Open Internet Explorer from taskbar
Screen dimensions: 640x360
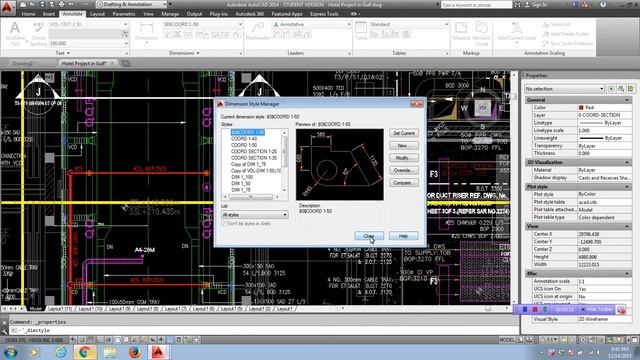(x=61, y=352)
